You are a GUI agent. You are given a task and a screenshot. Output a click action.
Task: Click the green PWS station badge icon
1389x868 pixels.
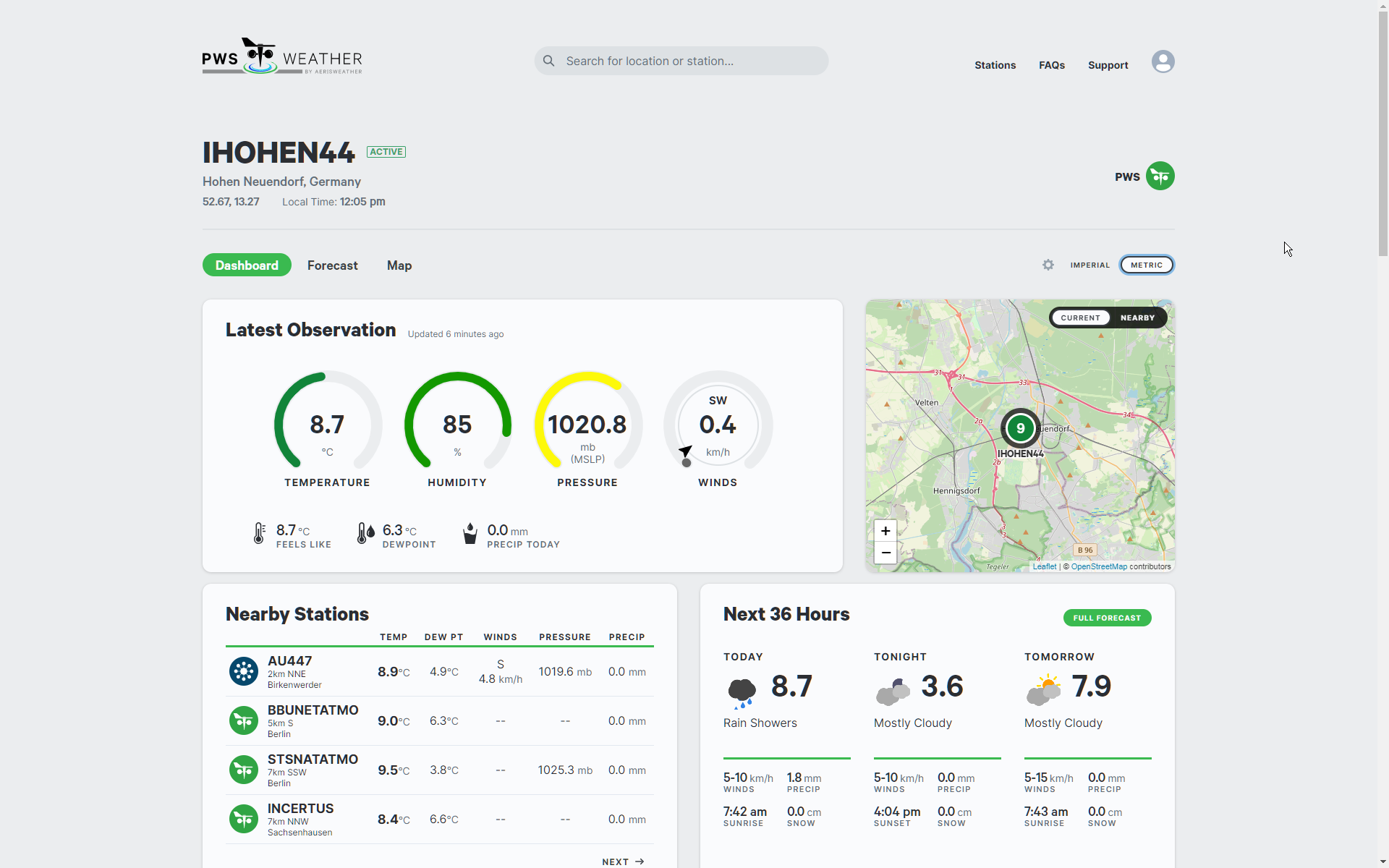1160,176
